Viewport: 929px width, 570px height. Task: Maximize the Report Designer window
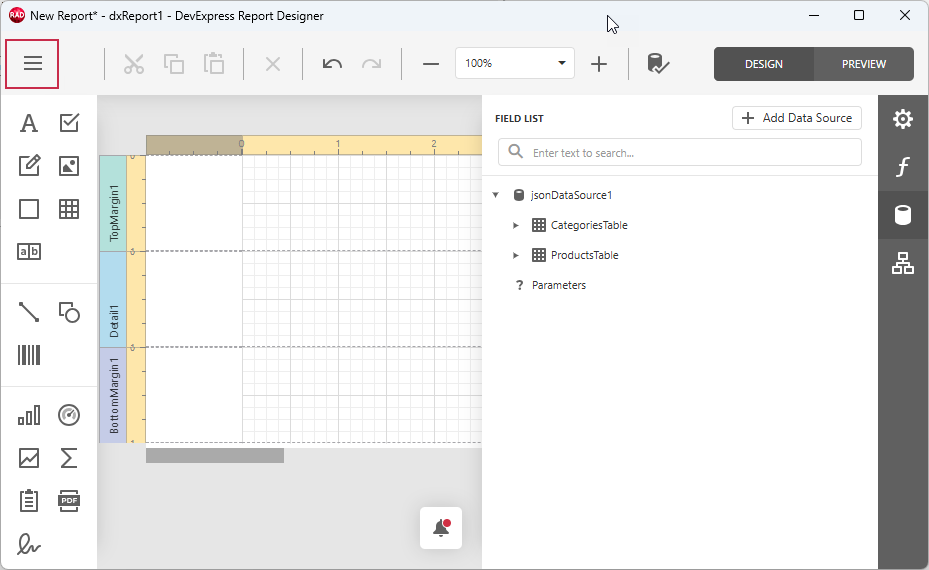tap(859, 15)
